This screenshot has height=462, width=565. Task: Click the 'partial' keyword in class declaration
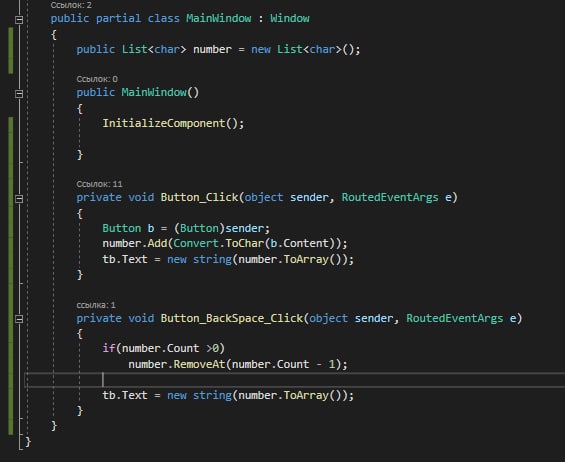(x=118, y=18)
